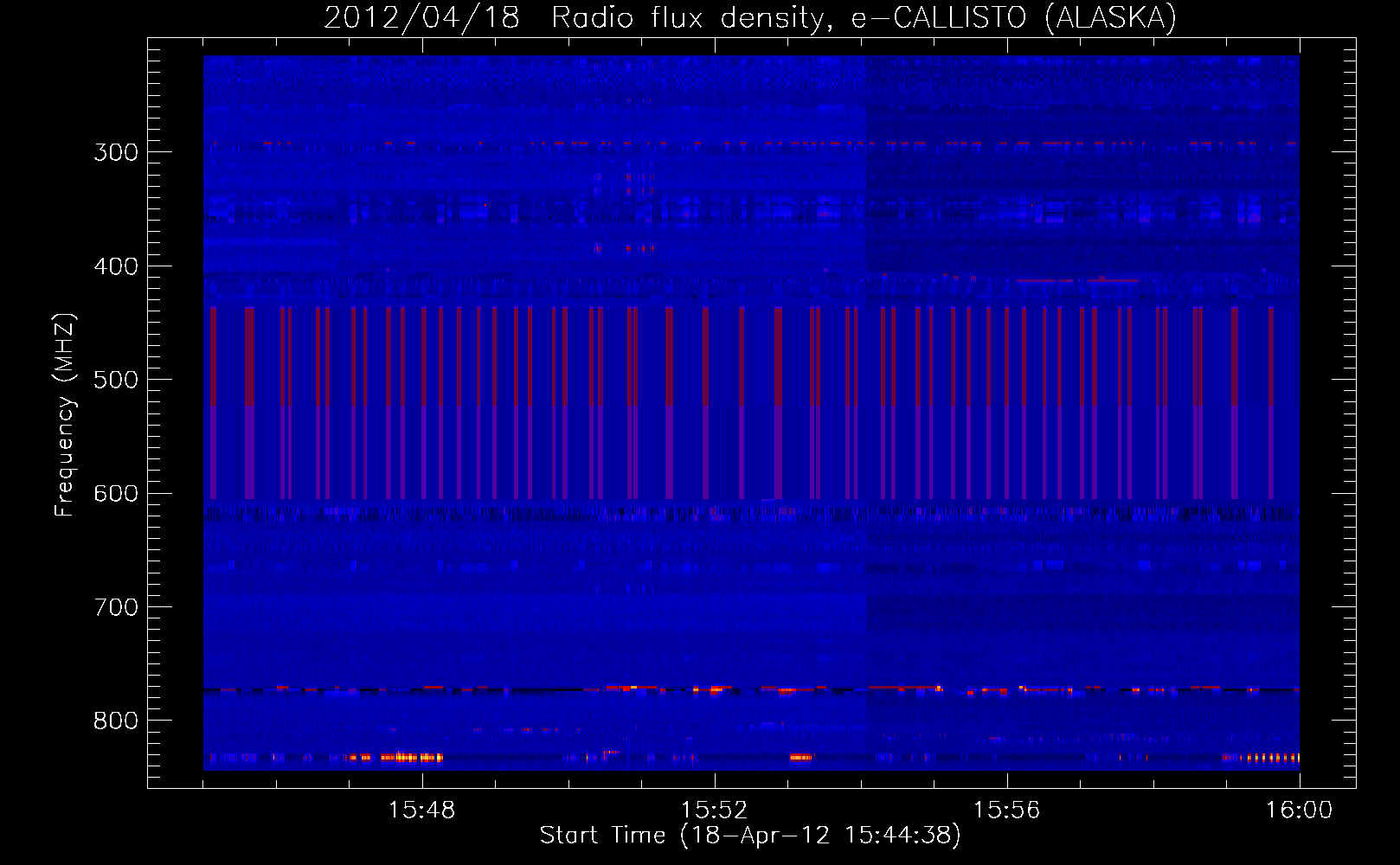Click the 15:52 time tick label

click(x=714, y=811)
